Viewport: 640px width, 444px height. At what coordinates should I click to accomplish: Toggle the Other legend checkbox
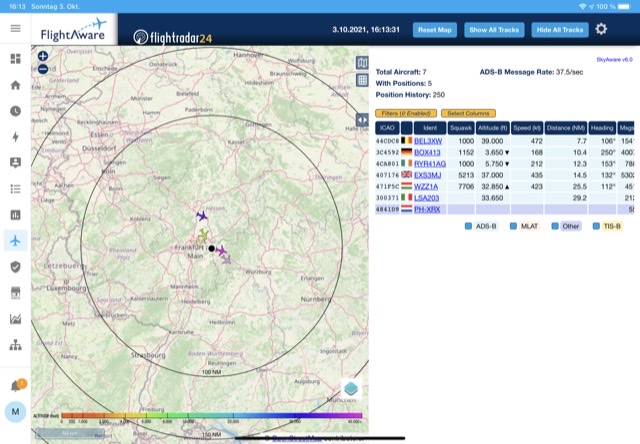pyautogui.click(x=555, y=226)
